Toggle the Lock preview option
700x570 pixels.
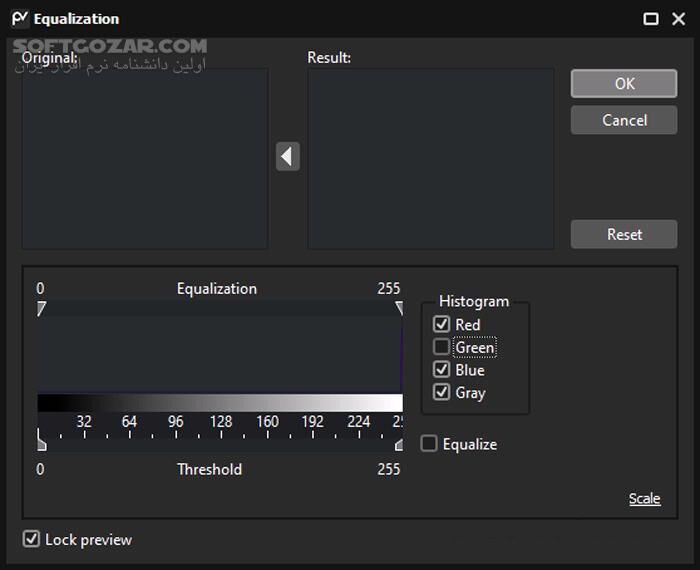tap(32, 540)
